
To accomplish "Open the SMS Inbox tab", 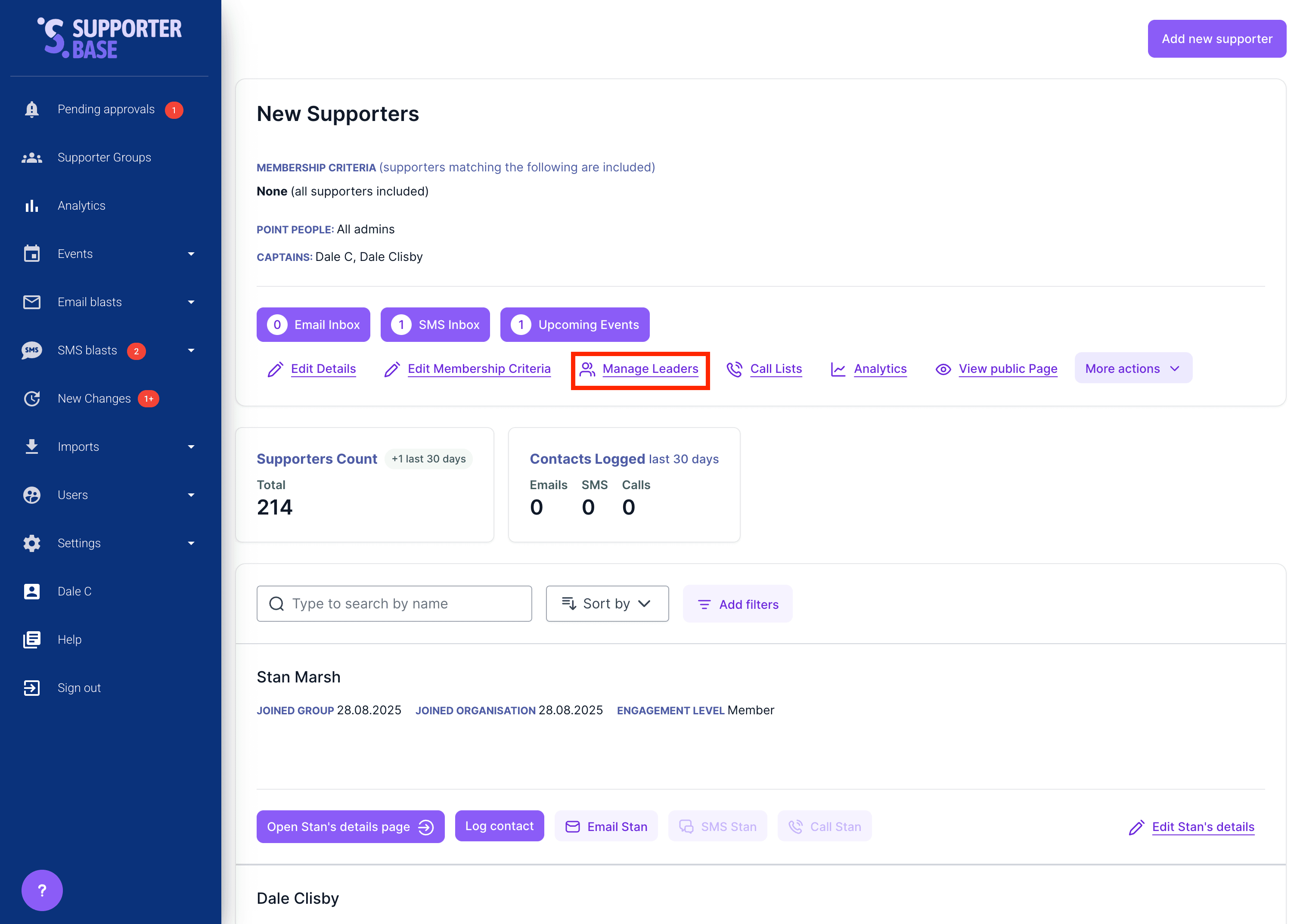I will [x=434, y=325].
